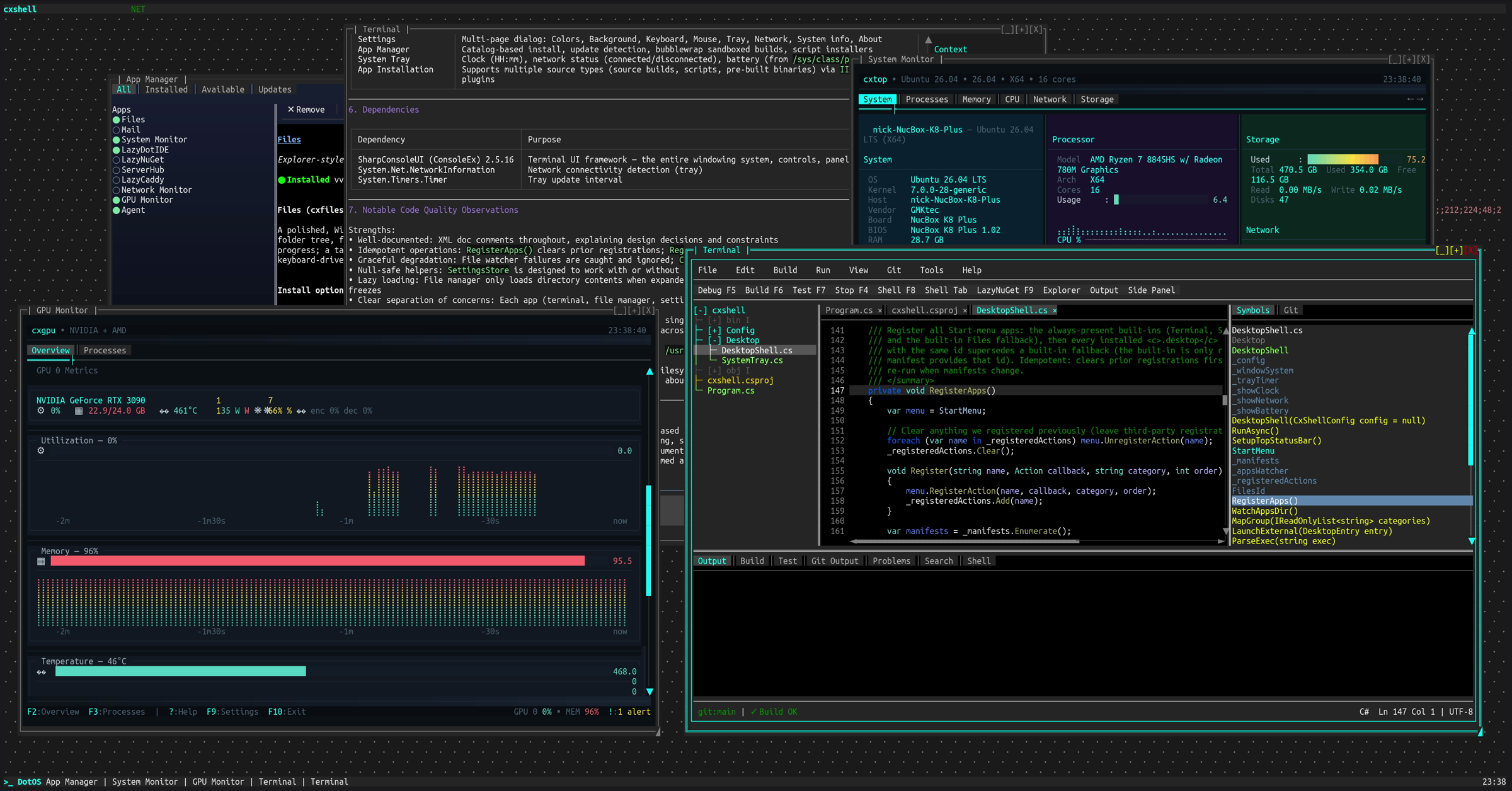Click the Remove X icon in App Manager
The width and height of the screenshot is (1512, 791).
[291, 110]
